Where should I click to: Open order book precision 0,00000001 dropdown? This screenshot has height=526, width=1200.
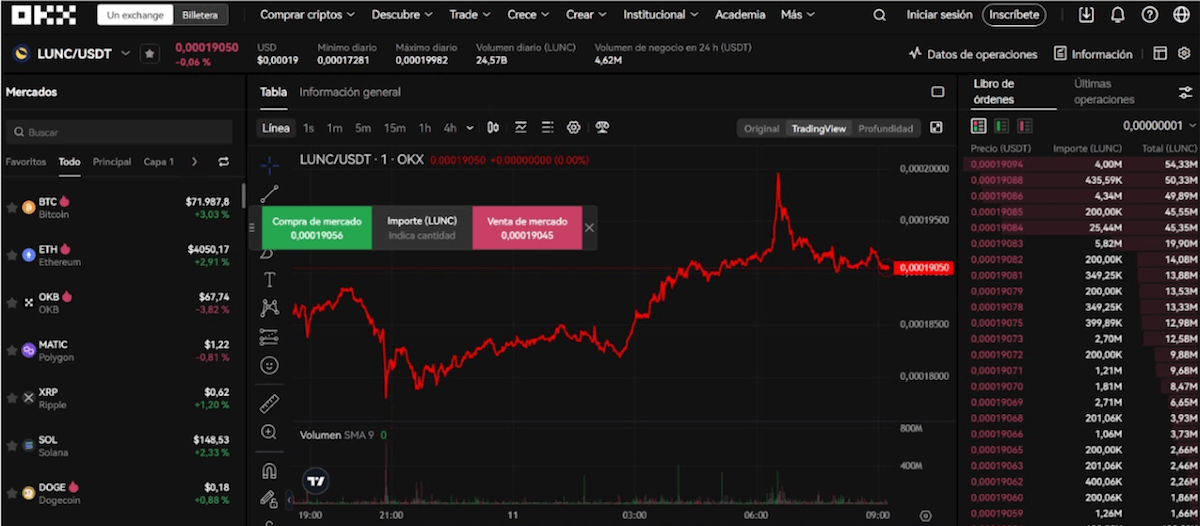(x=1157, y=126)
